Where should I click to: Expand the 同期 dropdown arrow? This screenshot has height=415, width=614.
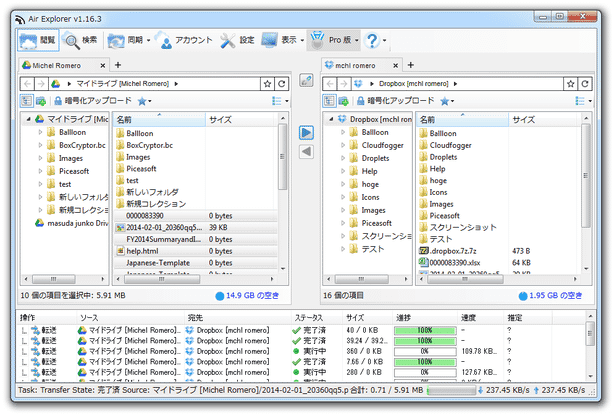pos(148,40)
